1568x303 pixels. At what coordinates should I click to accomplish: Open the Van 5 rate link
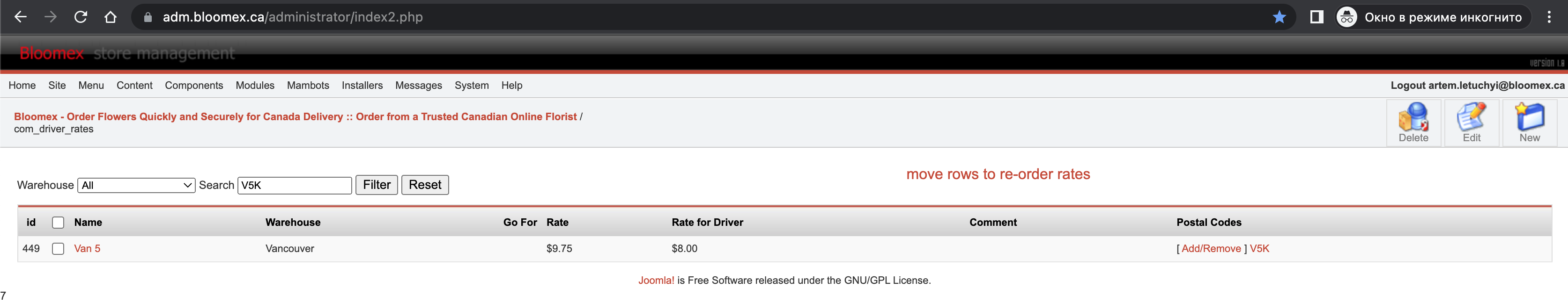(x=87, y=249)
